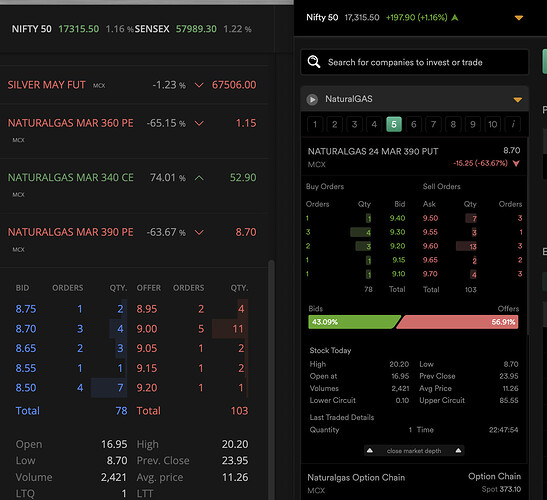
Task: Click the SILVER MAY FUT down chevron
Action: [x=199, y=85]
